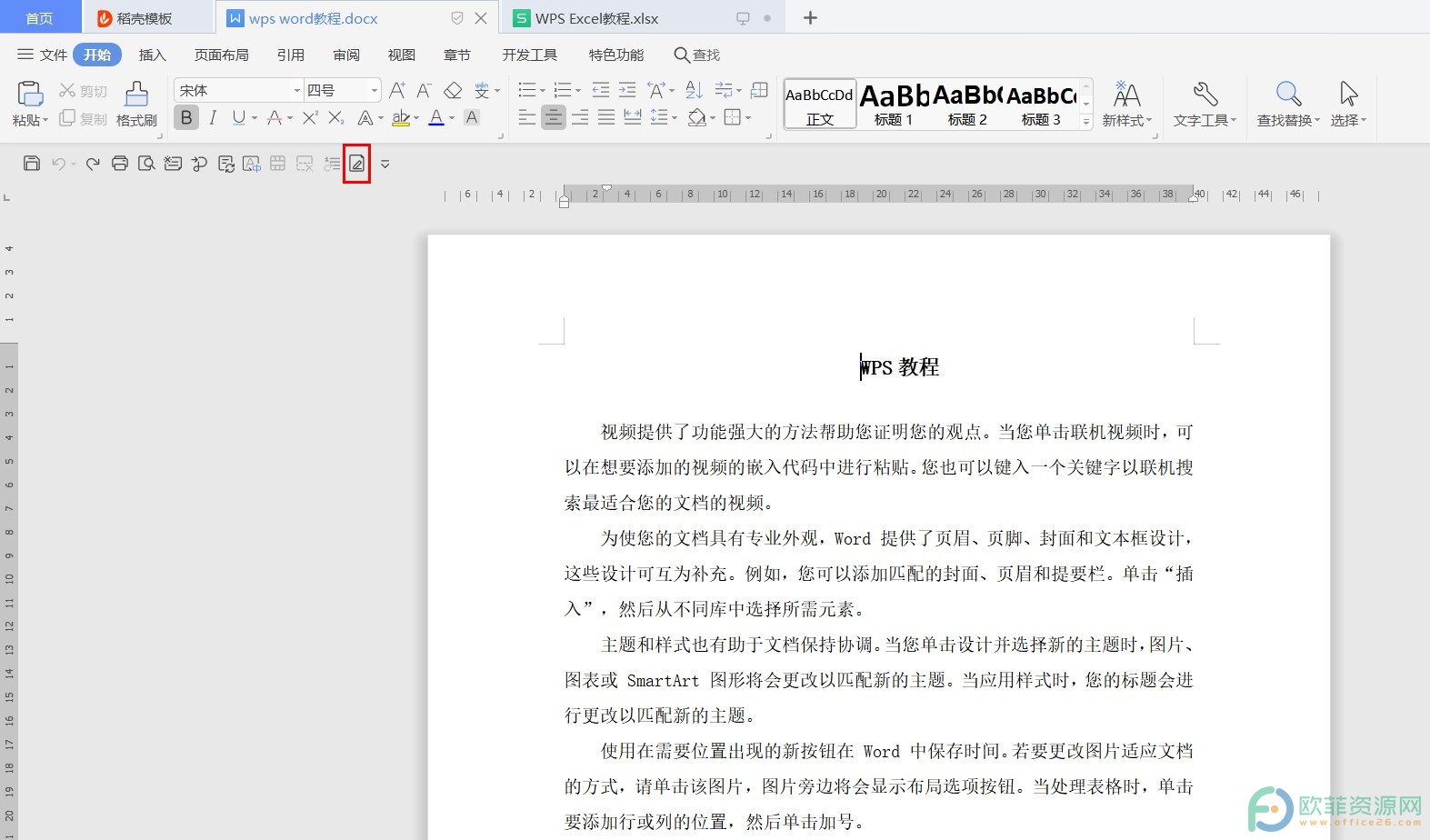This screenshot has height=840, width=1430.
Task: Increase font size with the A+ icon
Action: tap(397, 90)
